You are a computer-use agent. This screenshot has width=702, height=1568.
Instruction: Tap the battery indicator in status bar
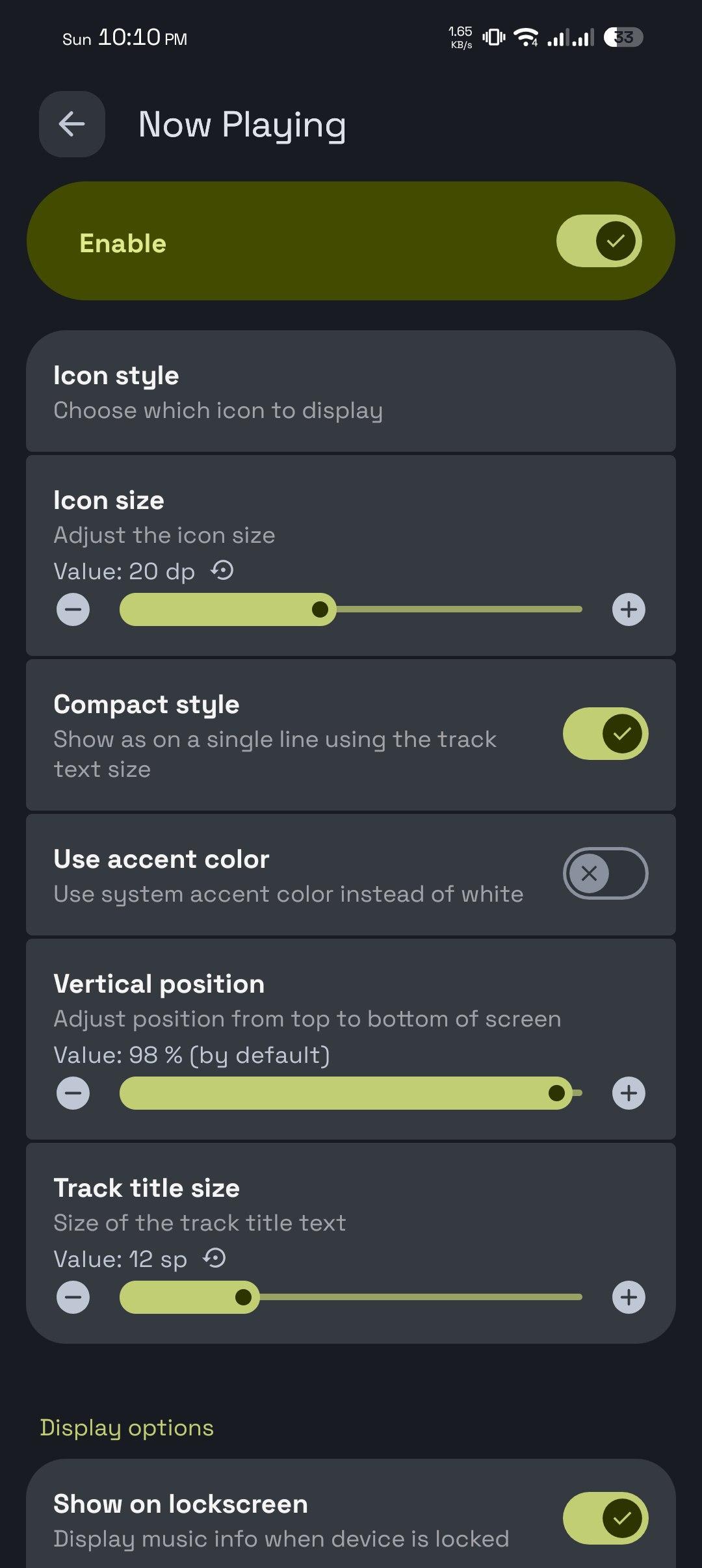[623, 38]
